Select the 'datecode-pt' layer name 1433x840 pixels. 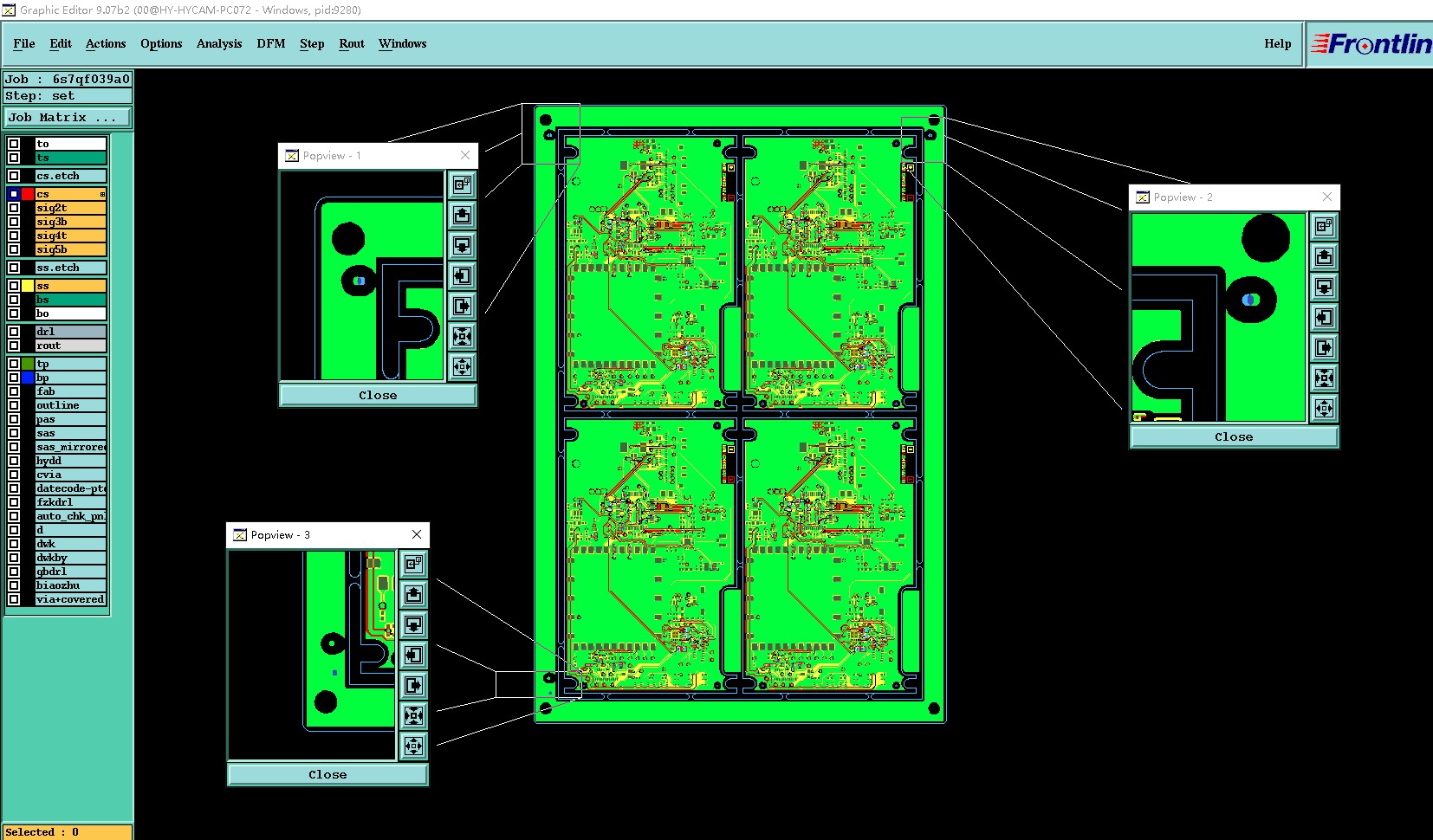point(70,488)
